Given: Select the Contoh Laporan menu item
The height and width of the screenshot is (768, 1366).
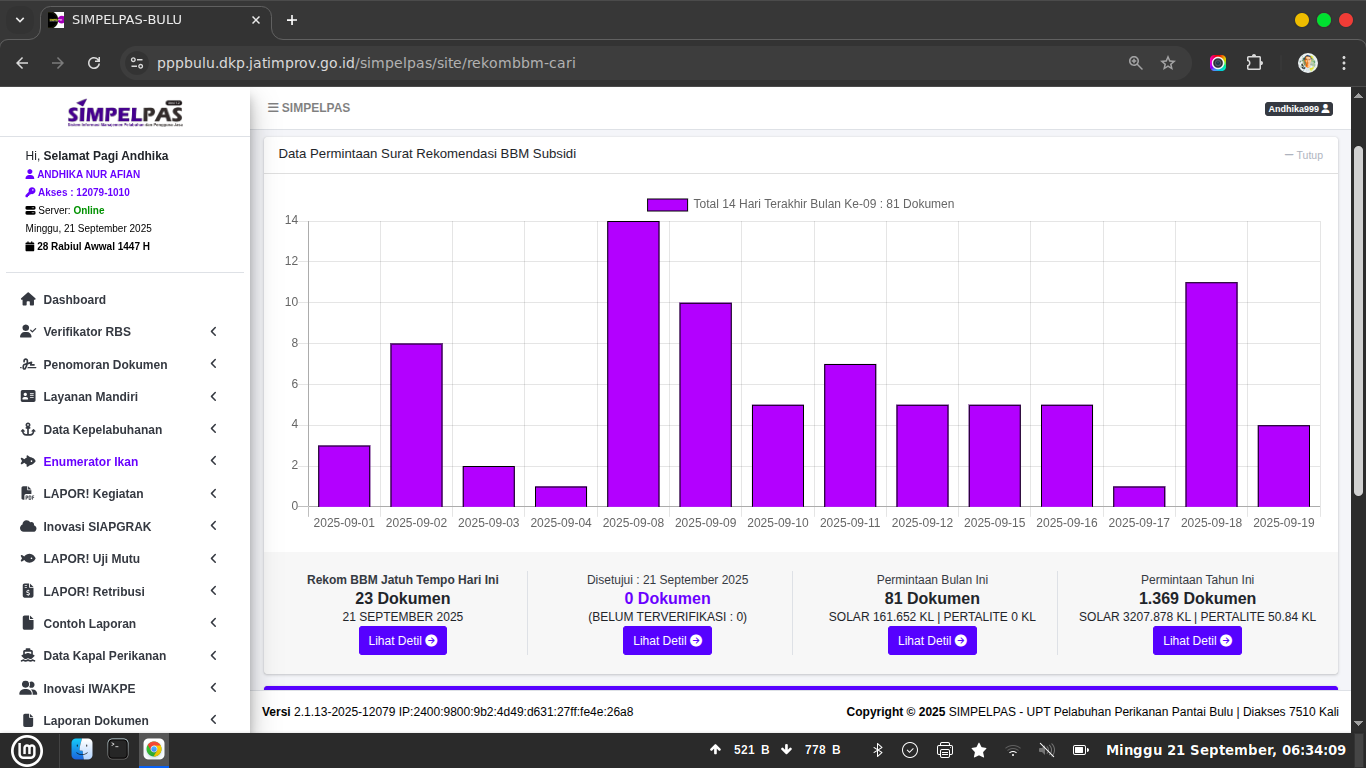Looking at the screenshot, I should coord(89,624).
